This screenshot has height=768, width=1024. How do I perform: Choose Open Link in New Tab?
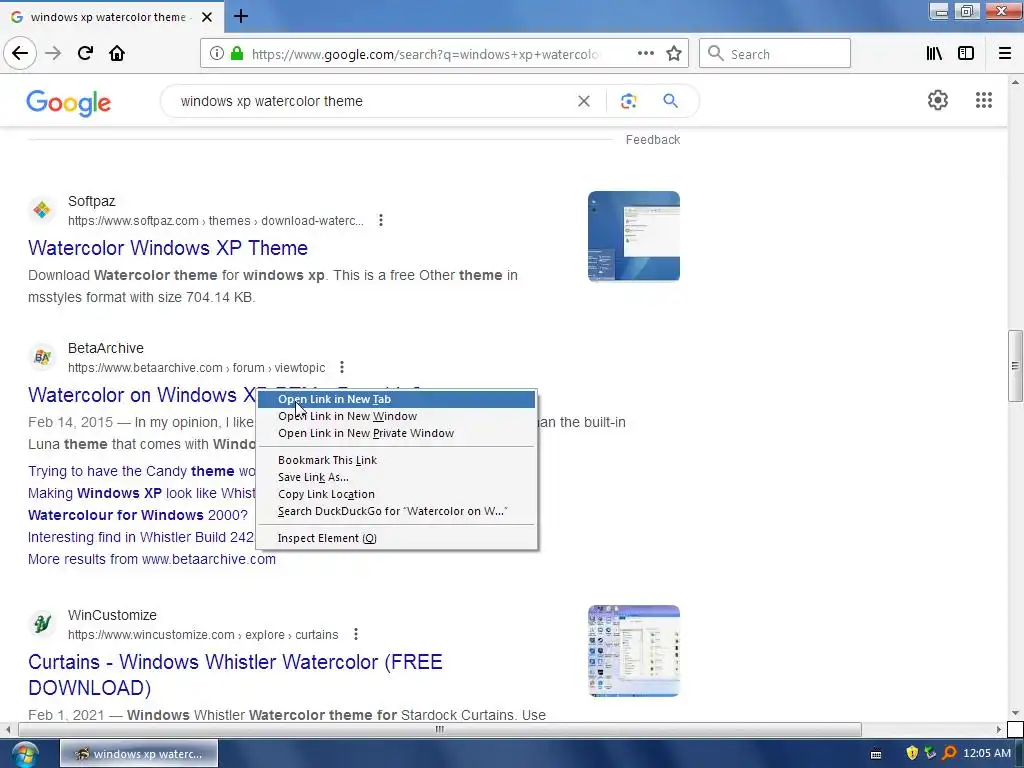click(396, 399)
